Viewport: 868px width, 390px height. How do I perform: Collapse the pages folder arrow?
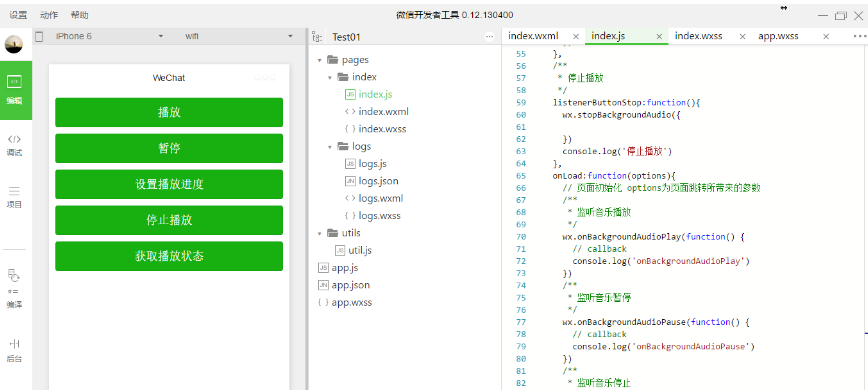(320, 60)
